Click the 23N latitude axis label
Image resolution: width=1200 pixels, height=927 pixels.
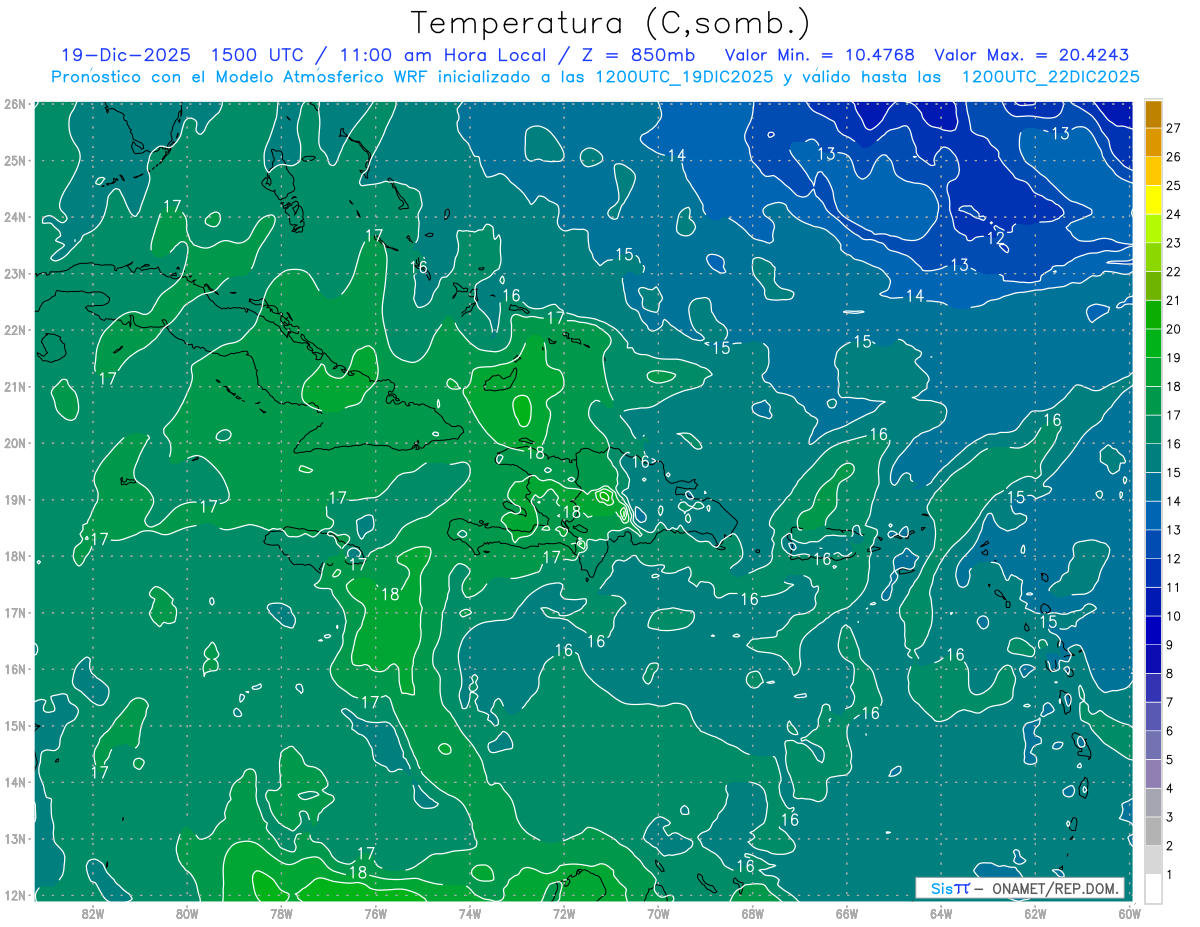pyautogui.click(x=14, y=273)
